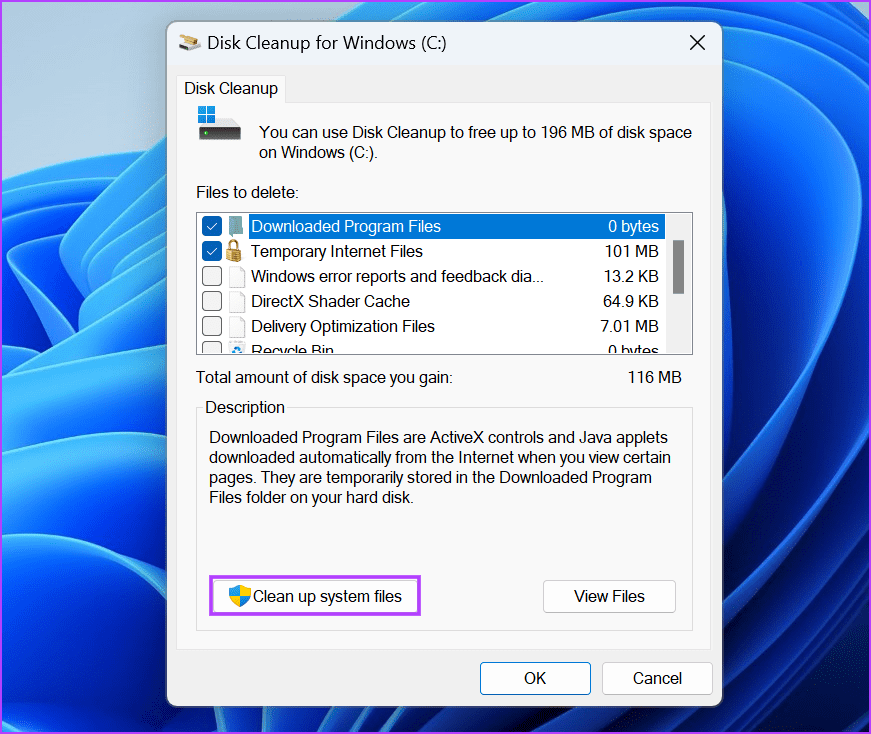Image resolution: width=871 pixels, height=734 pixels.
Task: Click the padlock icon beside Temporary Internet Files
Action: [234, 251]
